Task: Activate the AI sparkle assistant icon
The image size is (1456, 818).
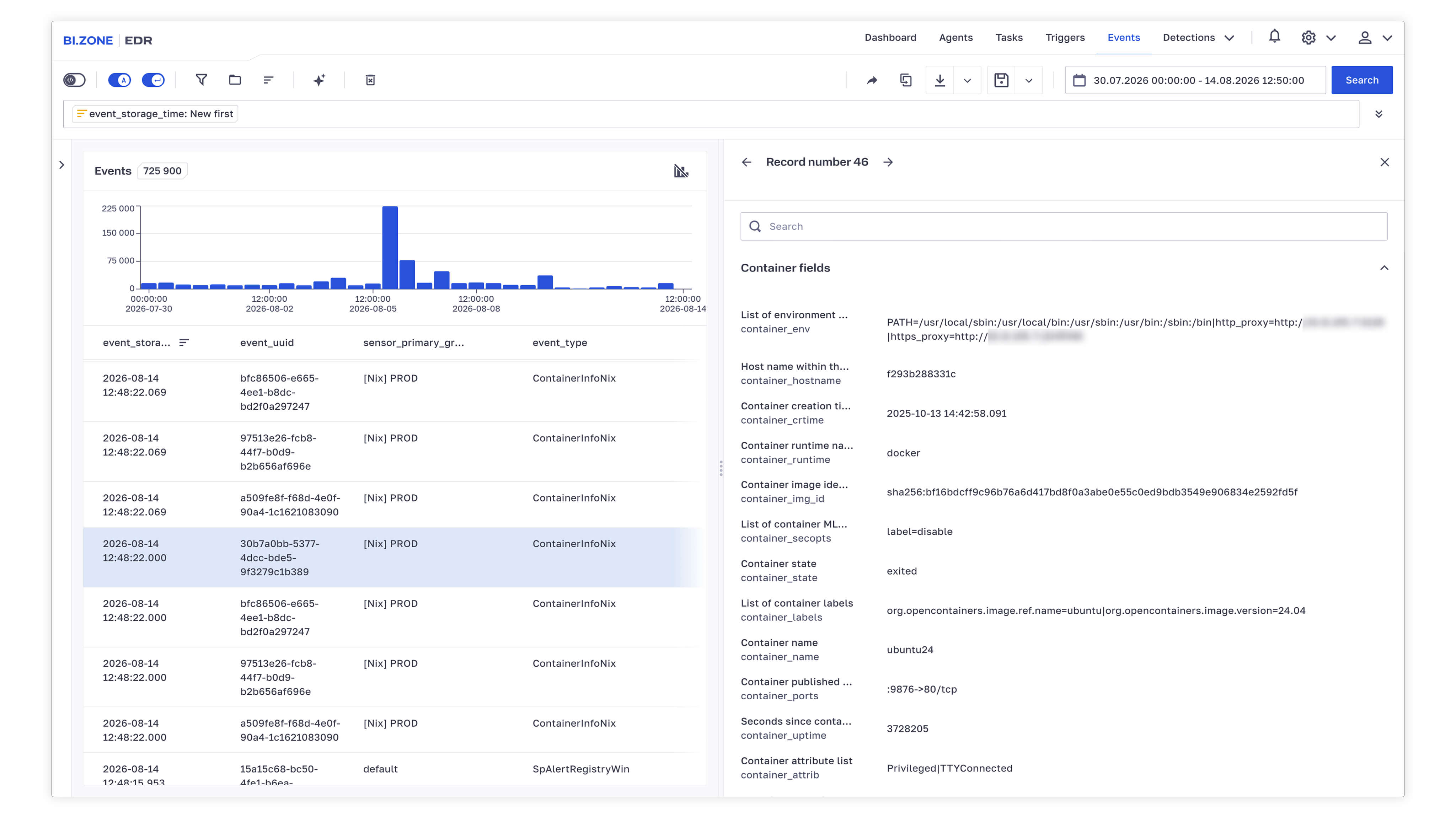Action: 319,80
